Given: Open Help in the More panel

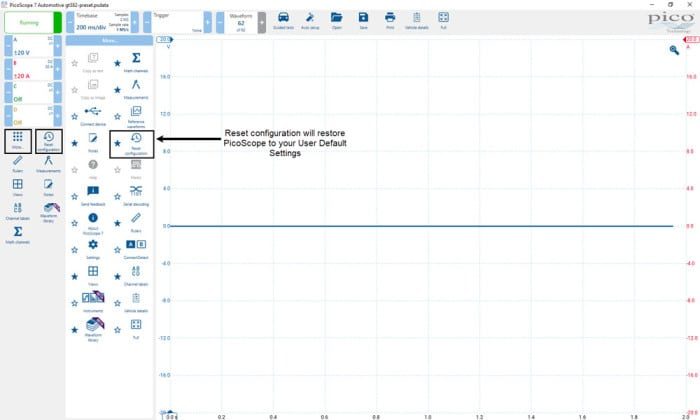Looking at the screenshot, I should pos(93,170).
